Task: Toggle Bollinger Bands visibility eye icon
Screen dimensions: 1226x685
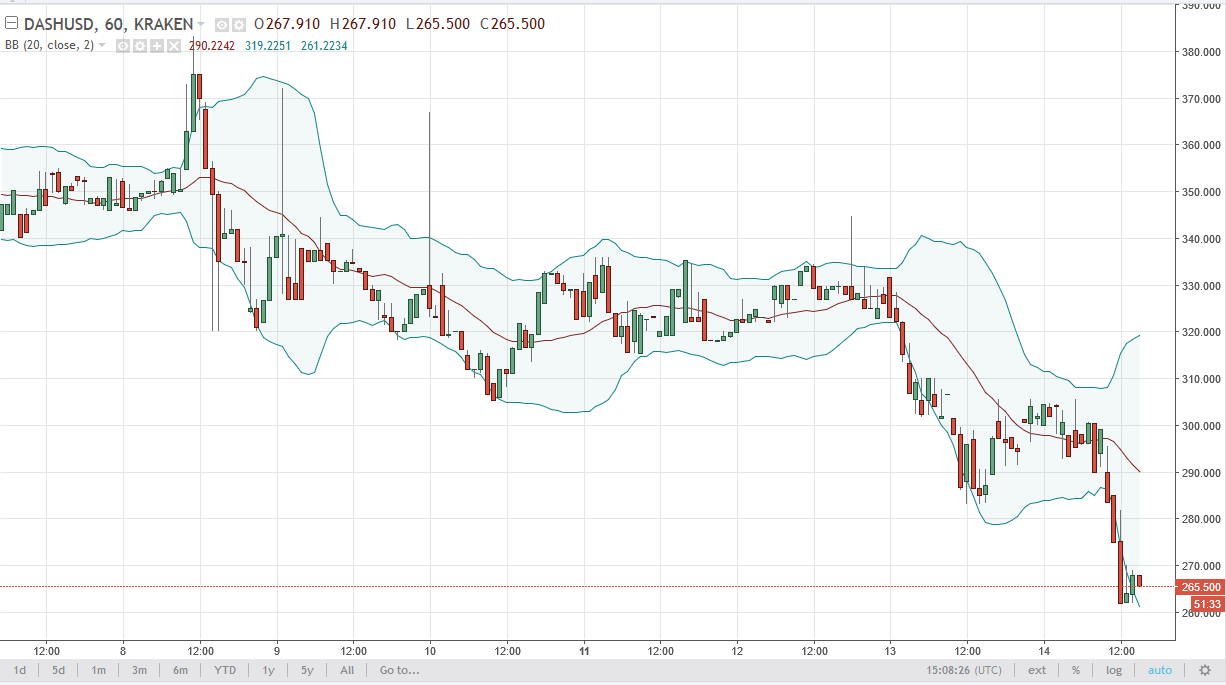Action: pos(123,45)
